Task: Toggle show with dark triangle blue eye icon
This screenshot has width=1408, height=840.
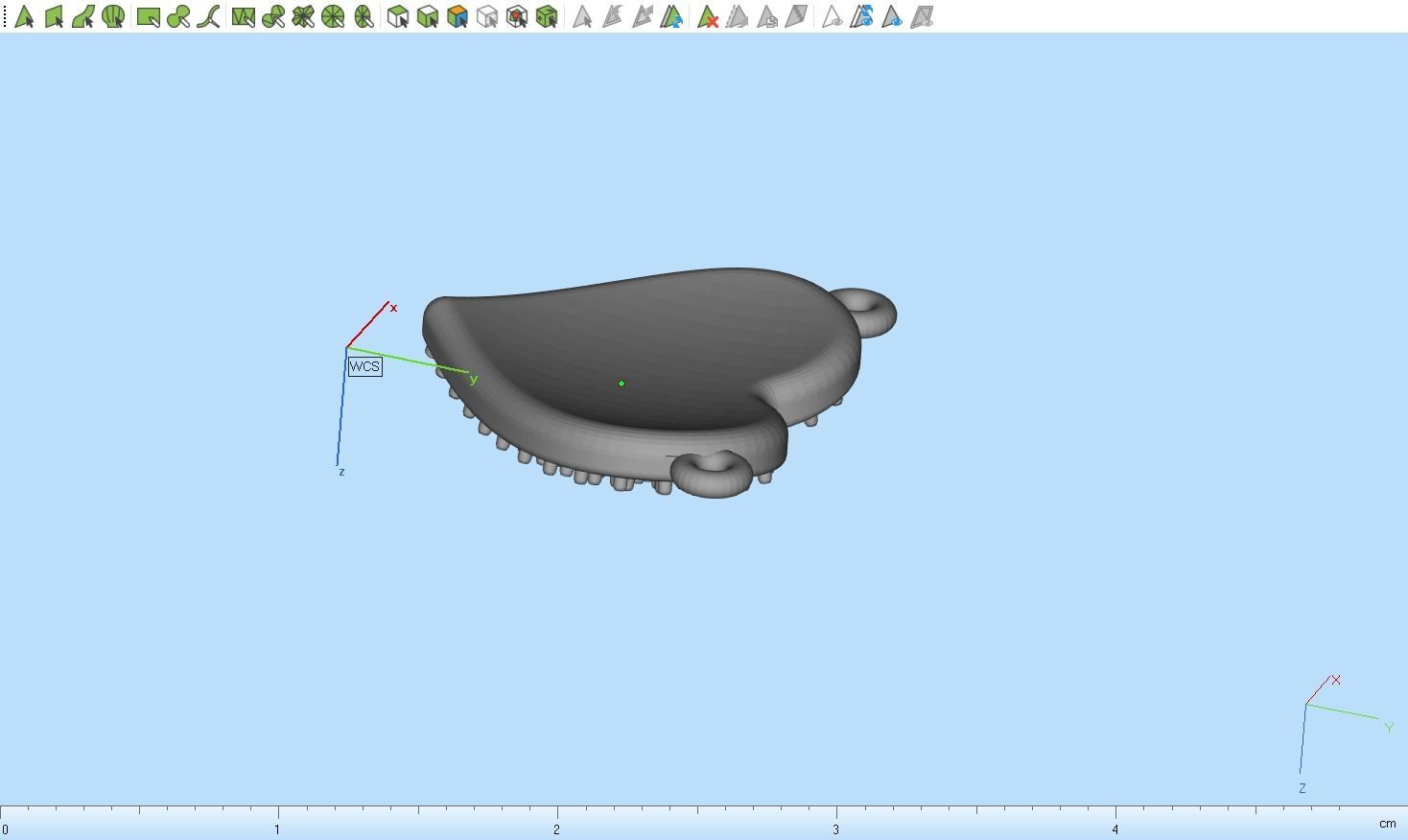Action: (x=891, y=16)
